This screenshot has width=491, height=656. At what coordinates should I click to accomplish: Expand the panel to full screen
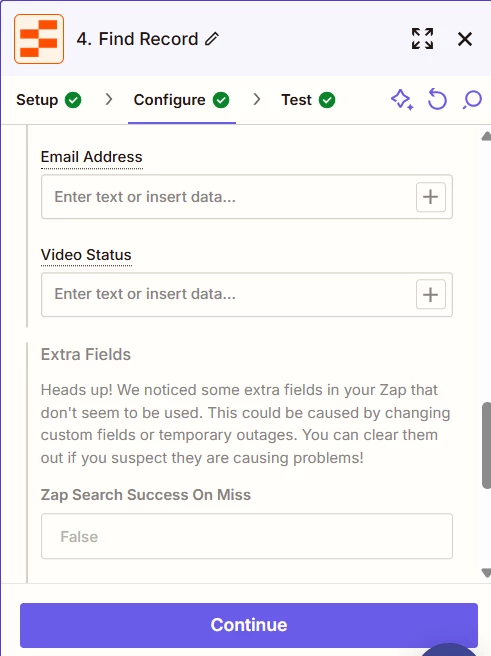tap(422, 39)
